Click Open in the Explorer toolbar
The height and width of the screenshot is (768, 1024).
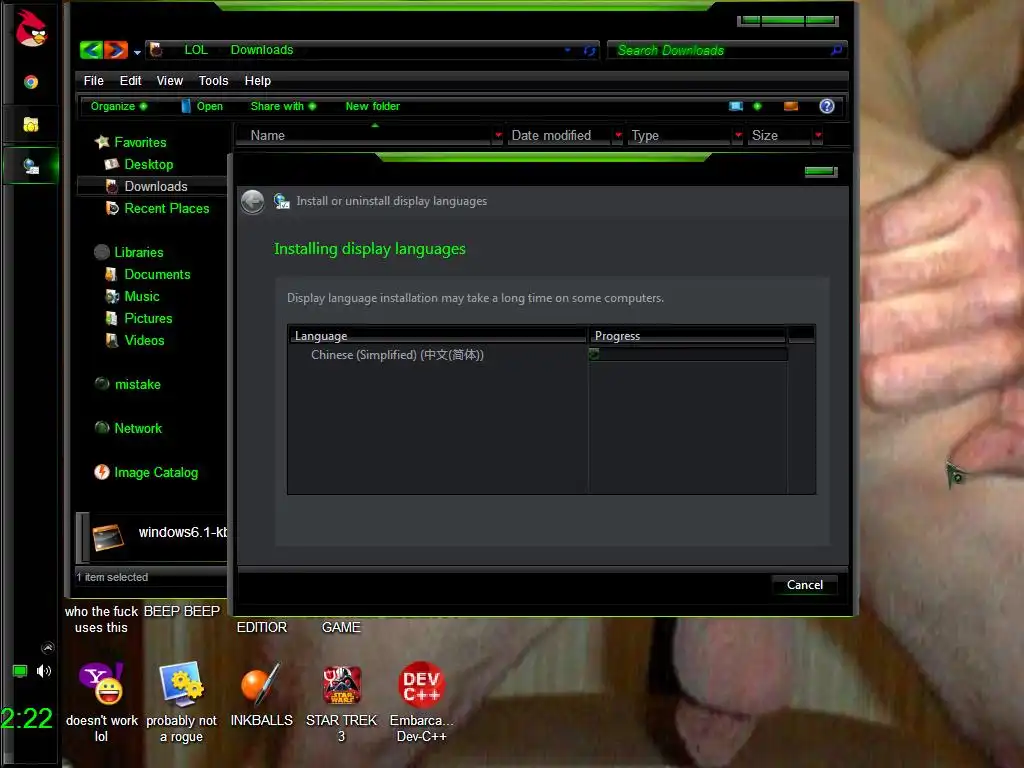pos(202,106)
